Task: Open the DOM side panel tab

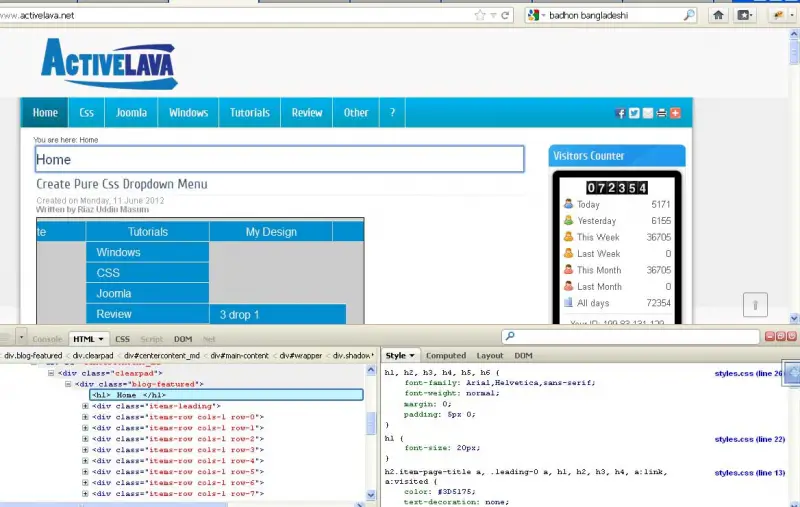Action: pyautogui.click(x=523, y=356)
